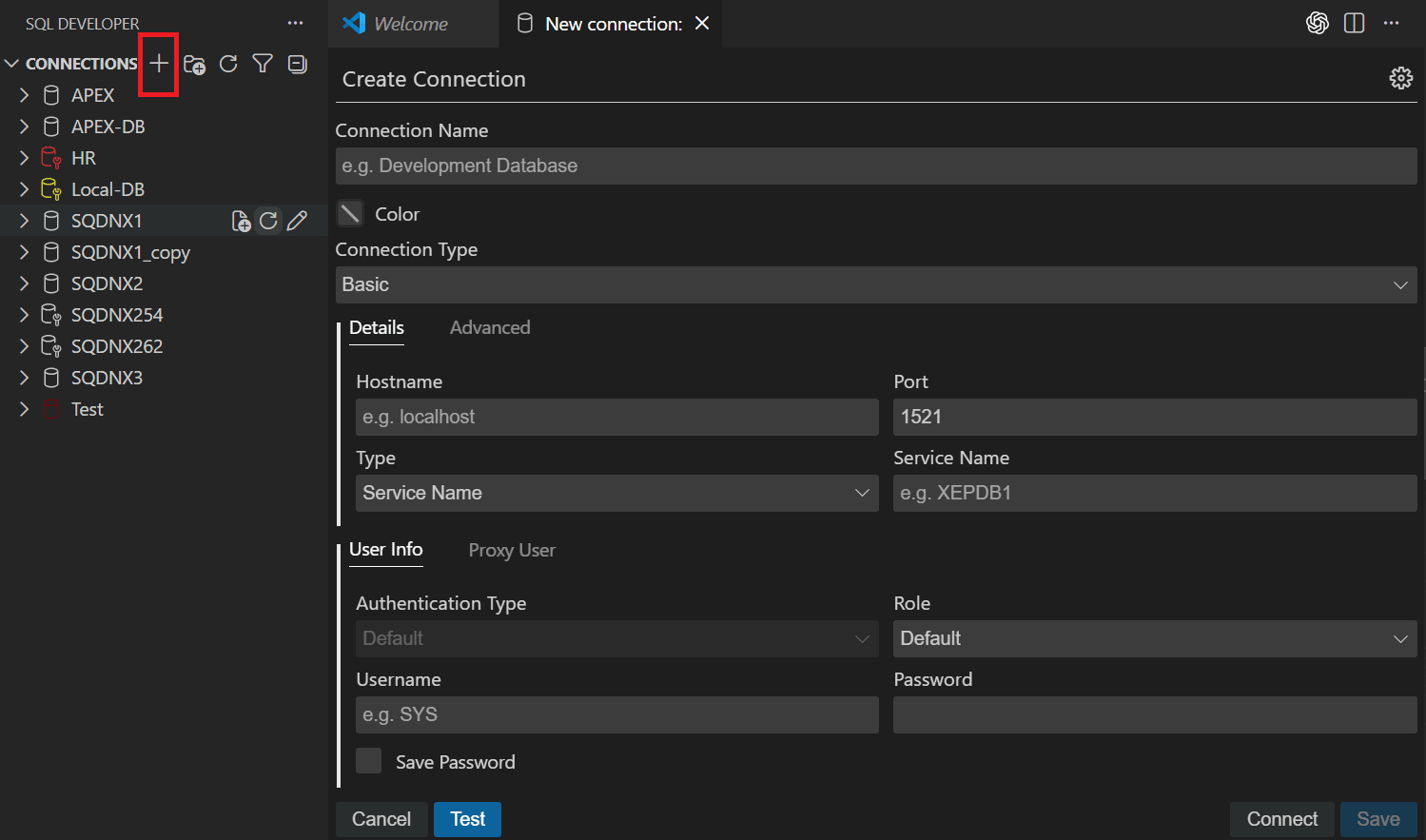Click the Cancel button
Viewport: 1426px width, 840px height.
point(381,819)
